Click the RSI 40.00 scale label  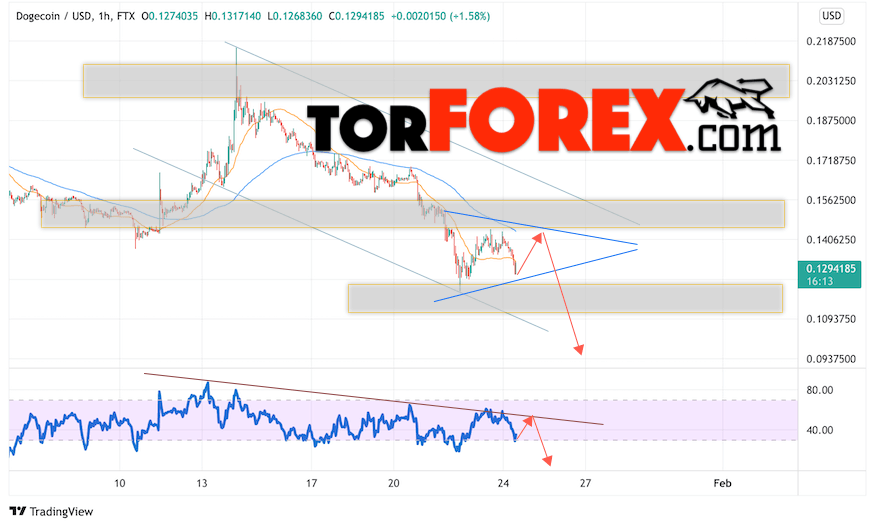pyautogui.click(x=819, y=430)
